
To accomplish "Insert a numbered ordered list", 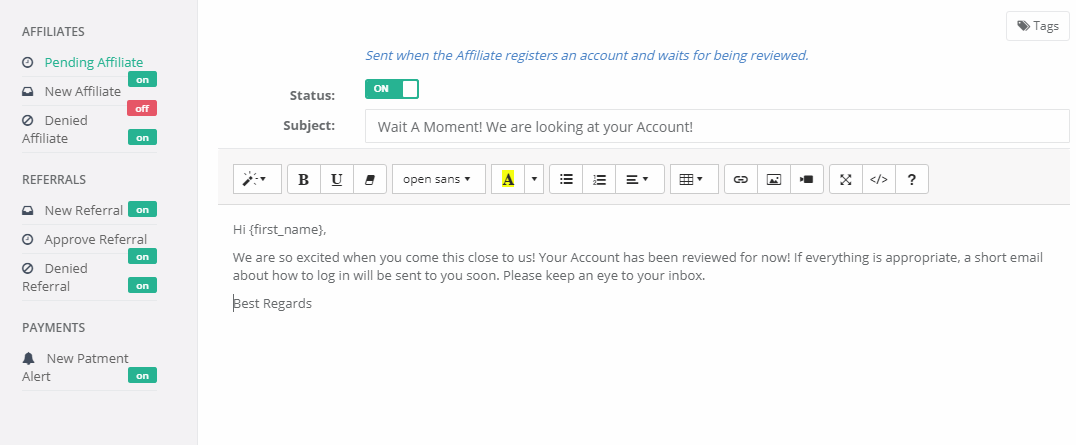I will [x=599, y=179].
